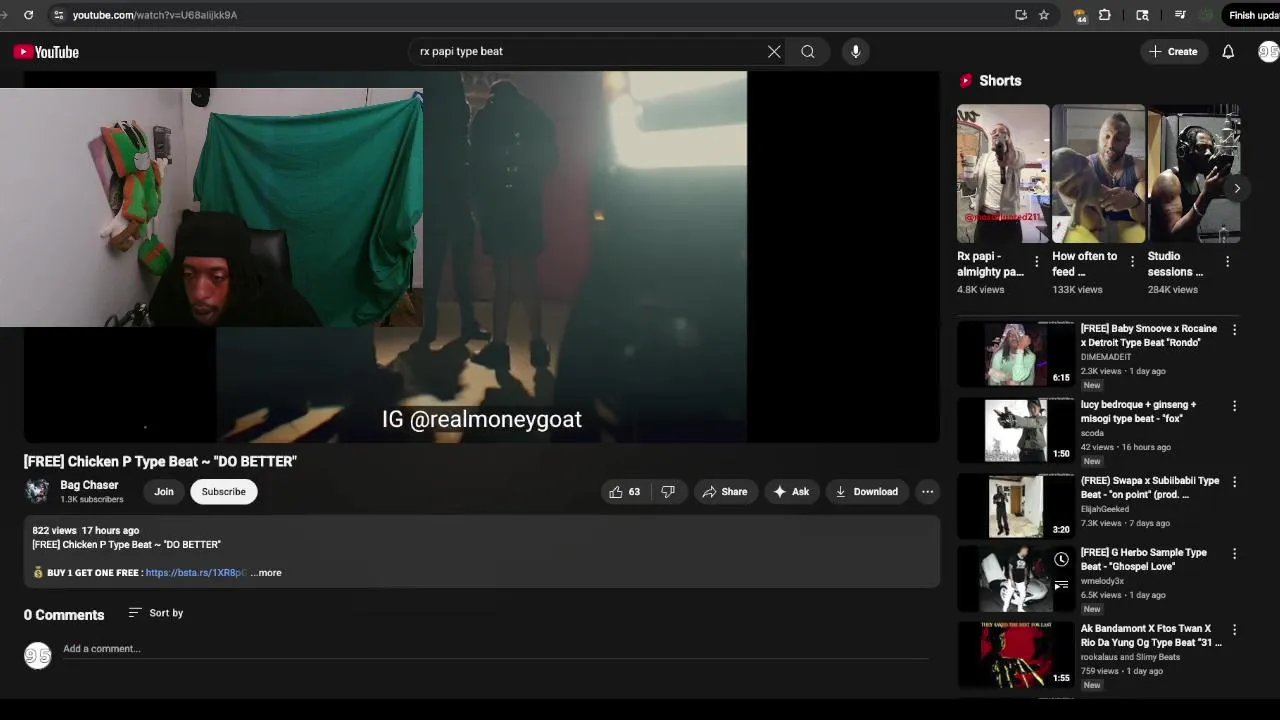
Task: Expand video description with ...more
Action: point(266,573)
